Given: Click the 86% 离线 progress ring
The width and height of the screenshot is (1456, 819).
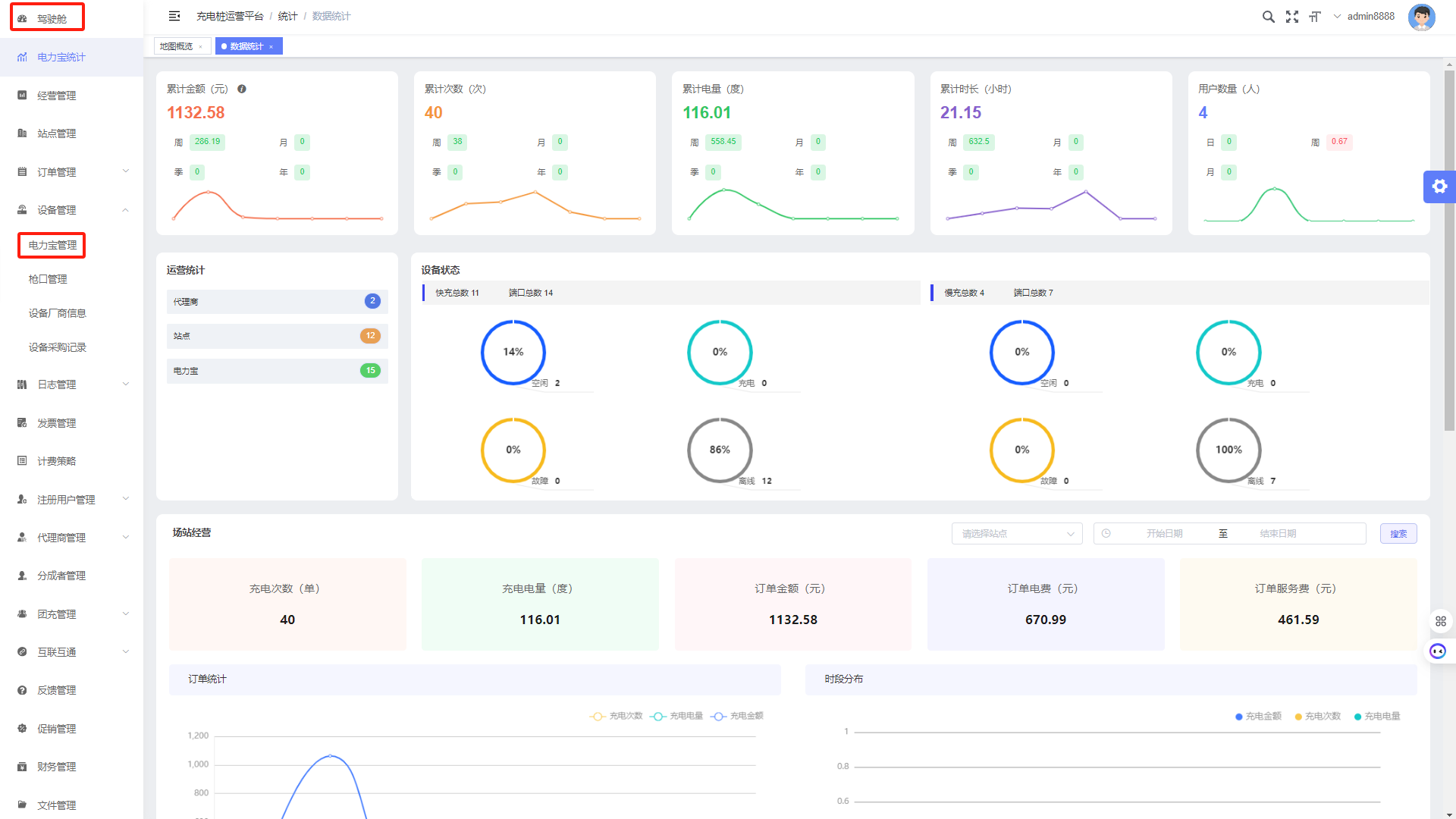Looking at the screenshot, I should point(720,450).
